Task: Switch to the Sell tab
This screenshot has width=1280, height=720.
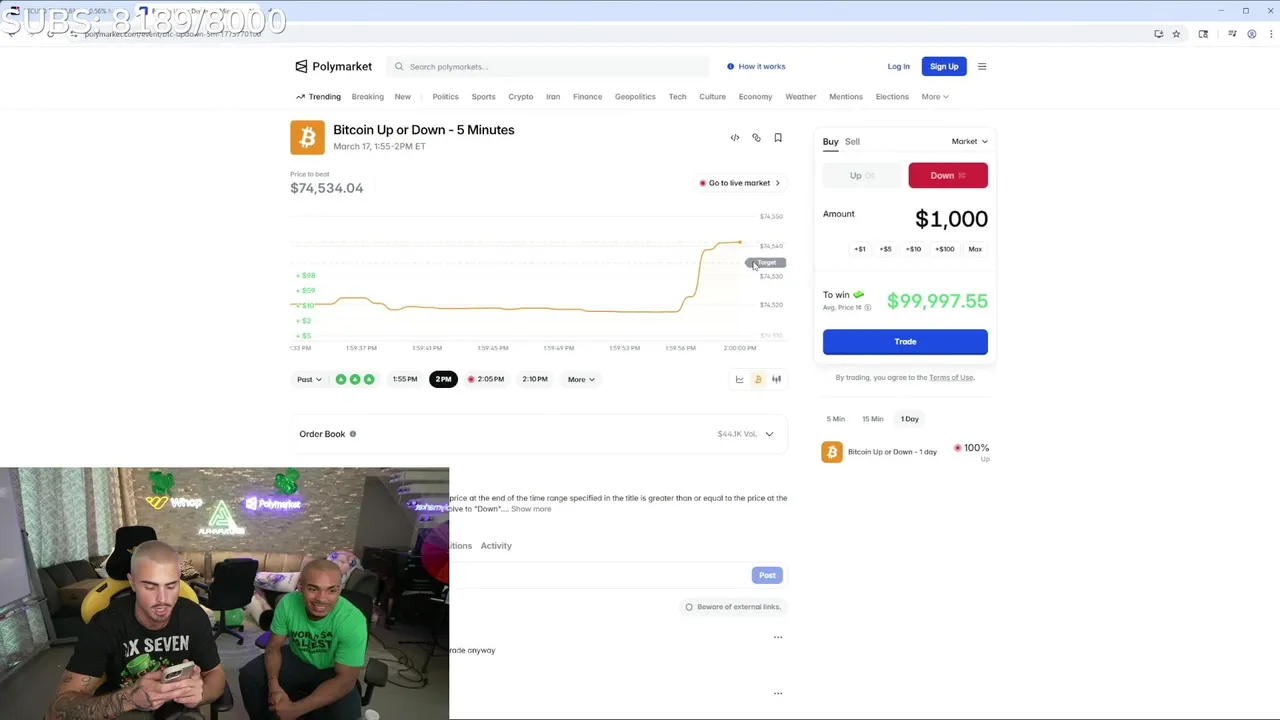Action: 852,142
